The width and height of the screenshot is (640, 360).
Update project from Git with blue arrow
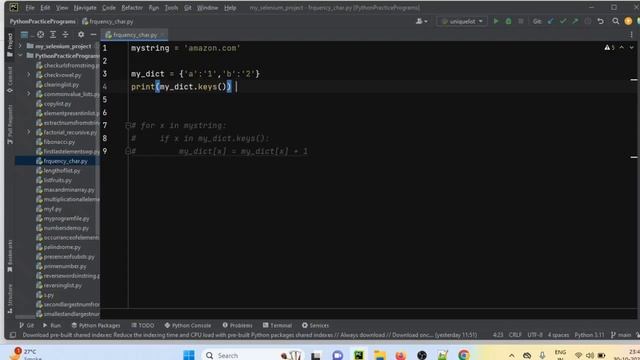[551, 21]
